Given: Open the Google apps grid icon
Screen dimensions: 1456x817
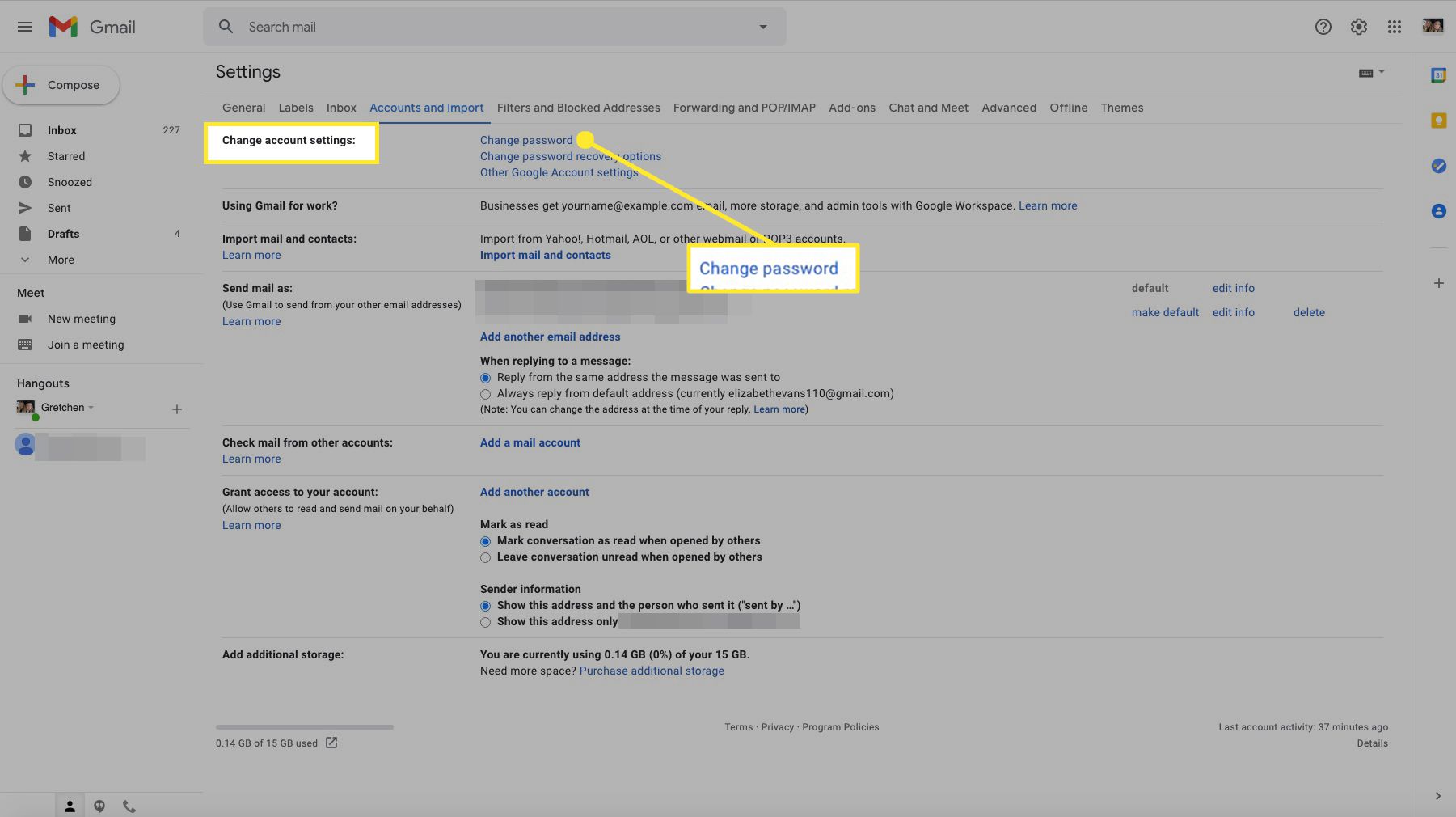Looking at the screenshot, I should [x=1395, y=27].
